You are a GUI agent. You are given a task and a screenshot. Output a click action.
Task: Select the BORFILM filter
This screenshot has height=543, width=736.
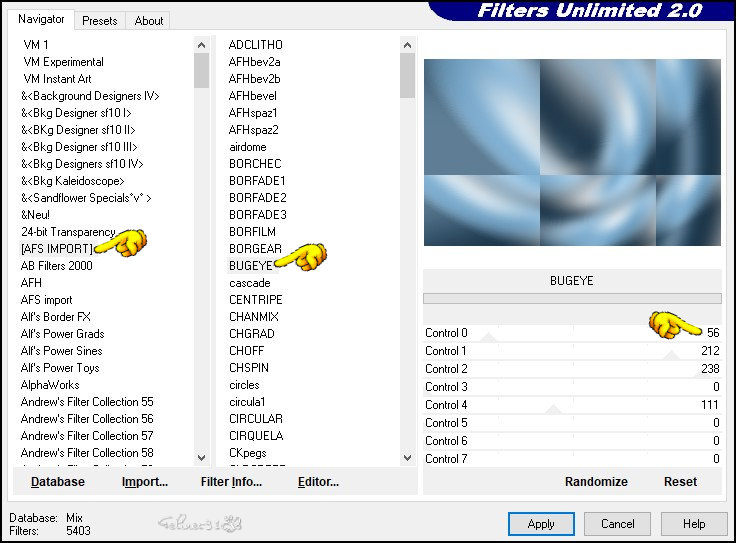click(x=252, y=232)
